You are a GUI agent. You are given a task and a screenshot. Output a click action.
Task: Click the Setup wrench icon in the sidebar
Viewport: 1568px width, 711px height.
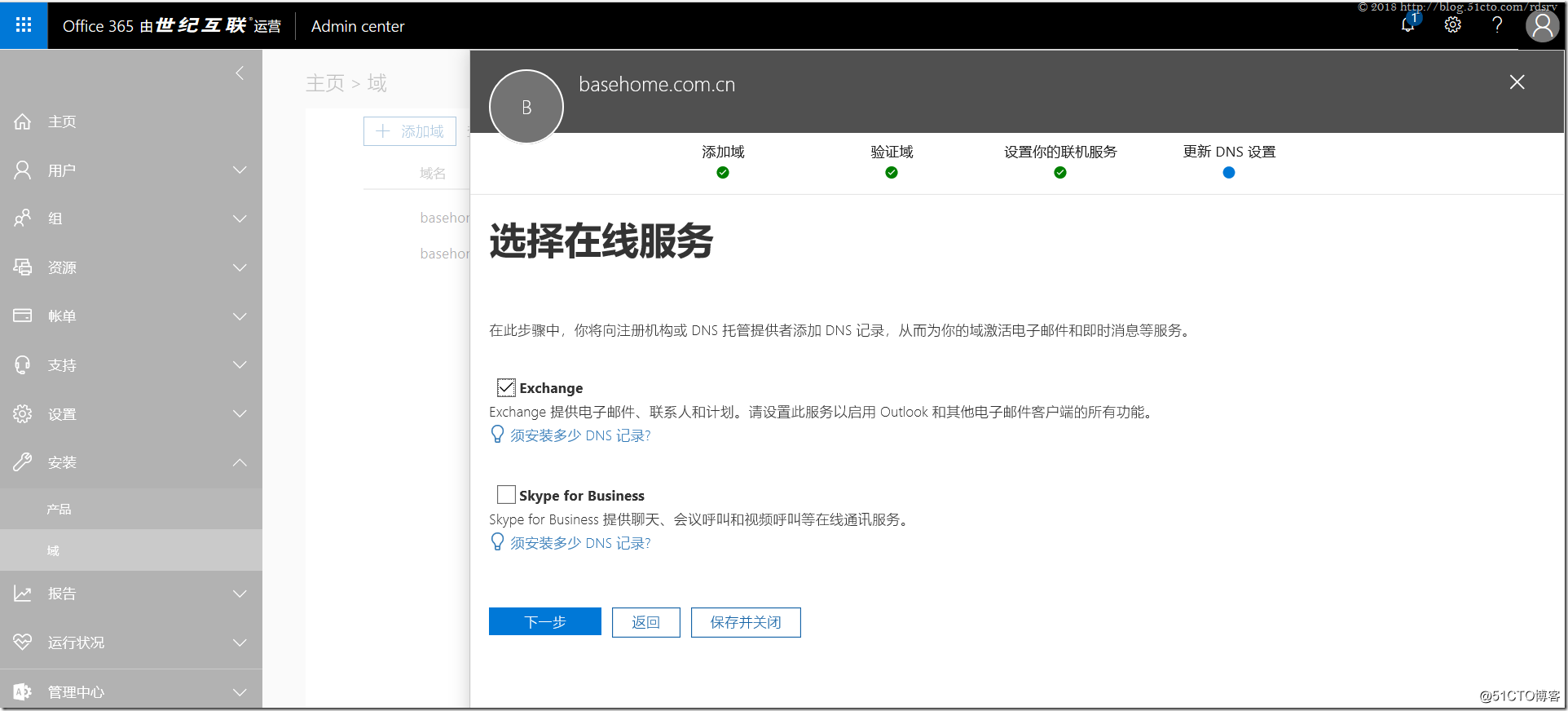click(x=23, y=462)
